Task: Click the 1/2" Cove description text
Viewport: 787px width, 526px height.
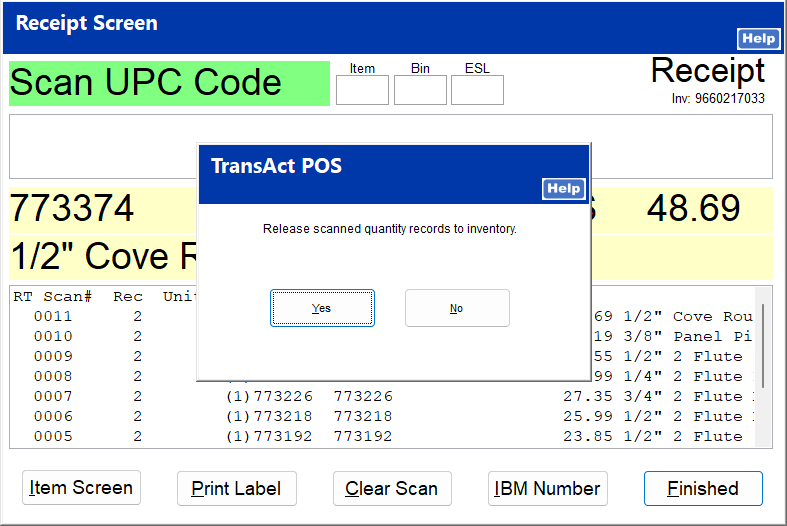Action: [104, 257]
